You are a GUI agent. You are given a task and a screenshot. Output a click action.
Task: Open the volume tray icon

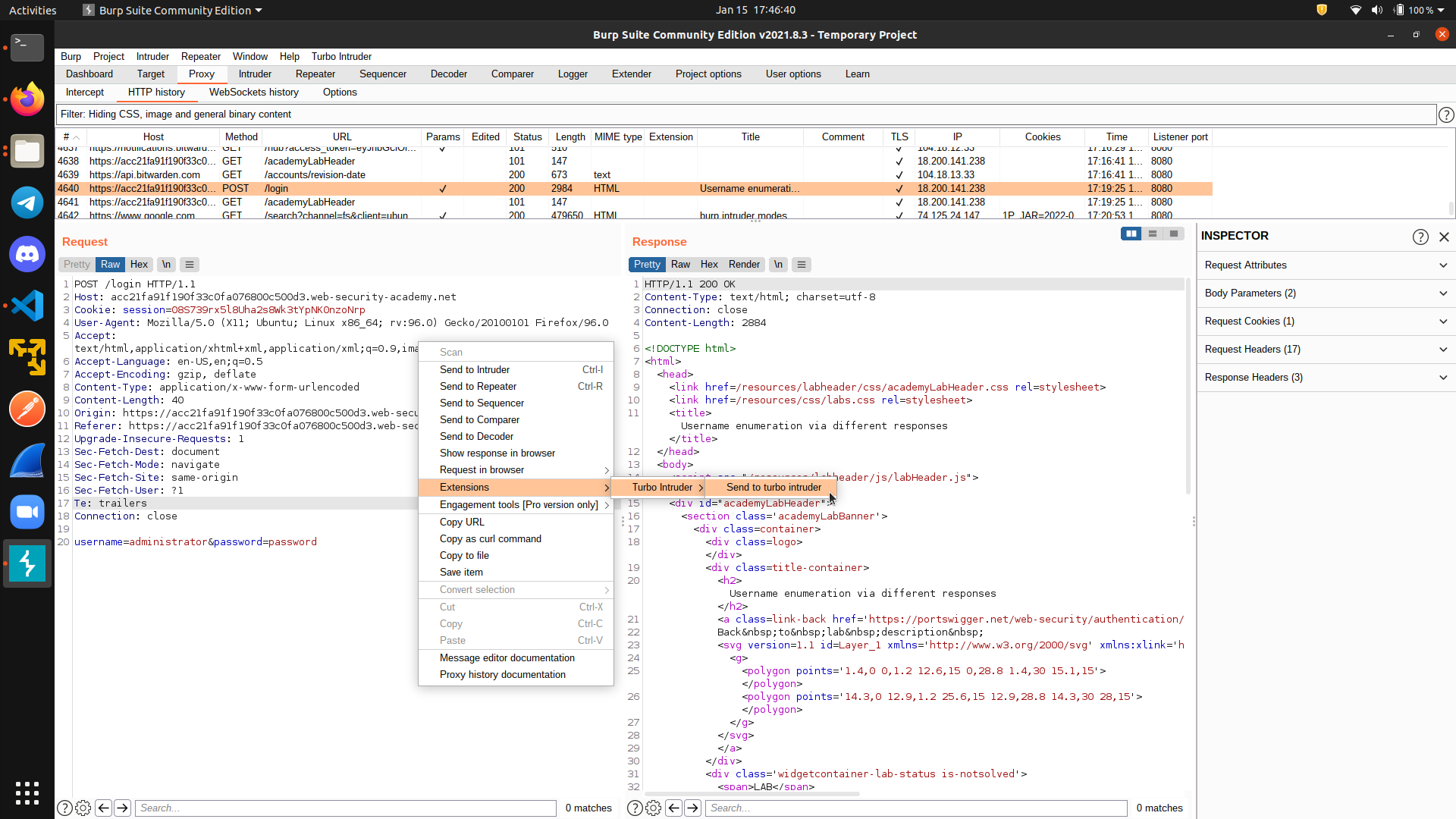click(1376, 10)
